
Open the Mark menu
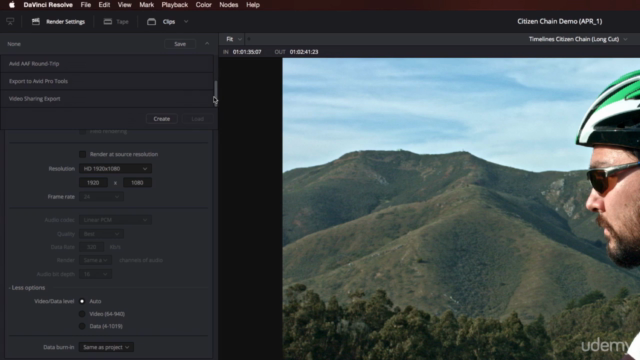click(x=147, y=5)
